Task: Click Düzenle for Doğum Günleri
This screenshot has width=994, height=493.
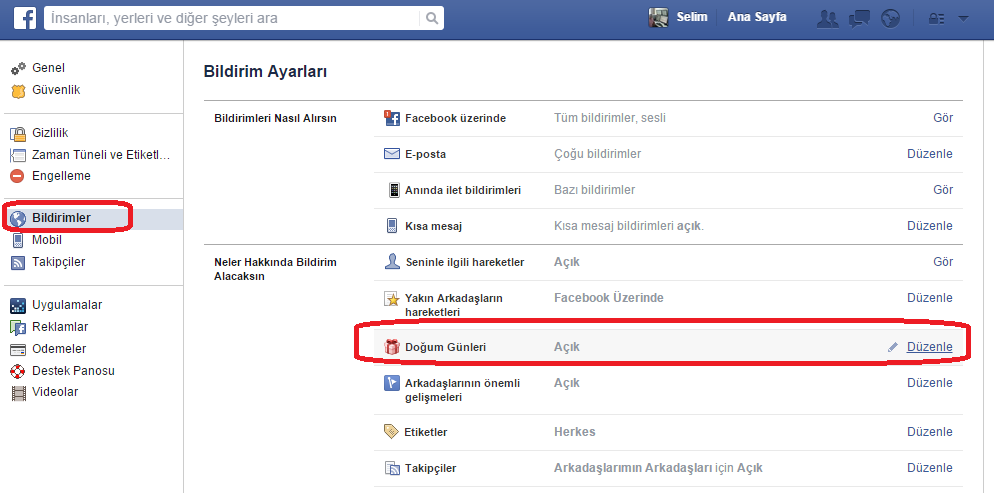Action: pyautogui.click(x=929, y=347)
